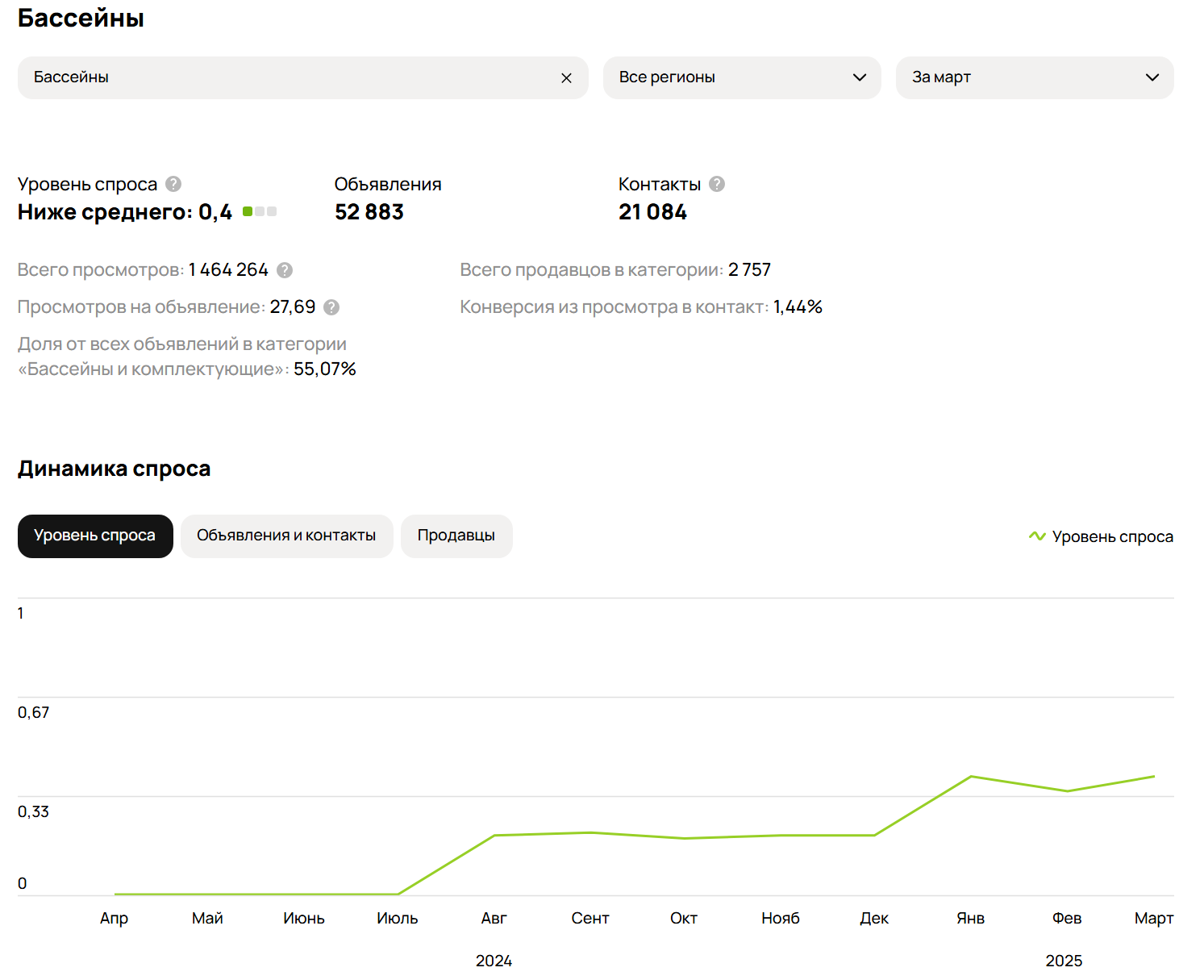The image size is (1204, 980).
Task: Click help icon next to Контакты
Action: click(717, 184)
